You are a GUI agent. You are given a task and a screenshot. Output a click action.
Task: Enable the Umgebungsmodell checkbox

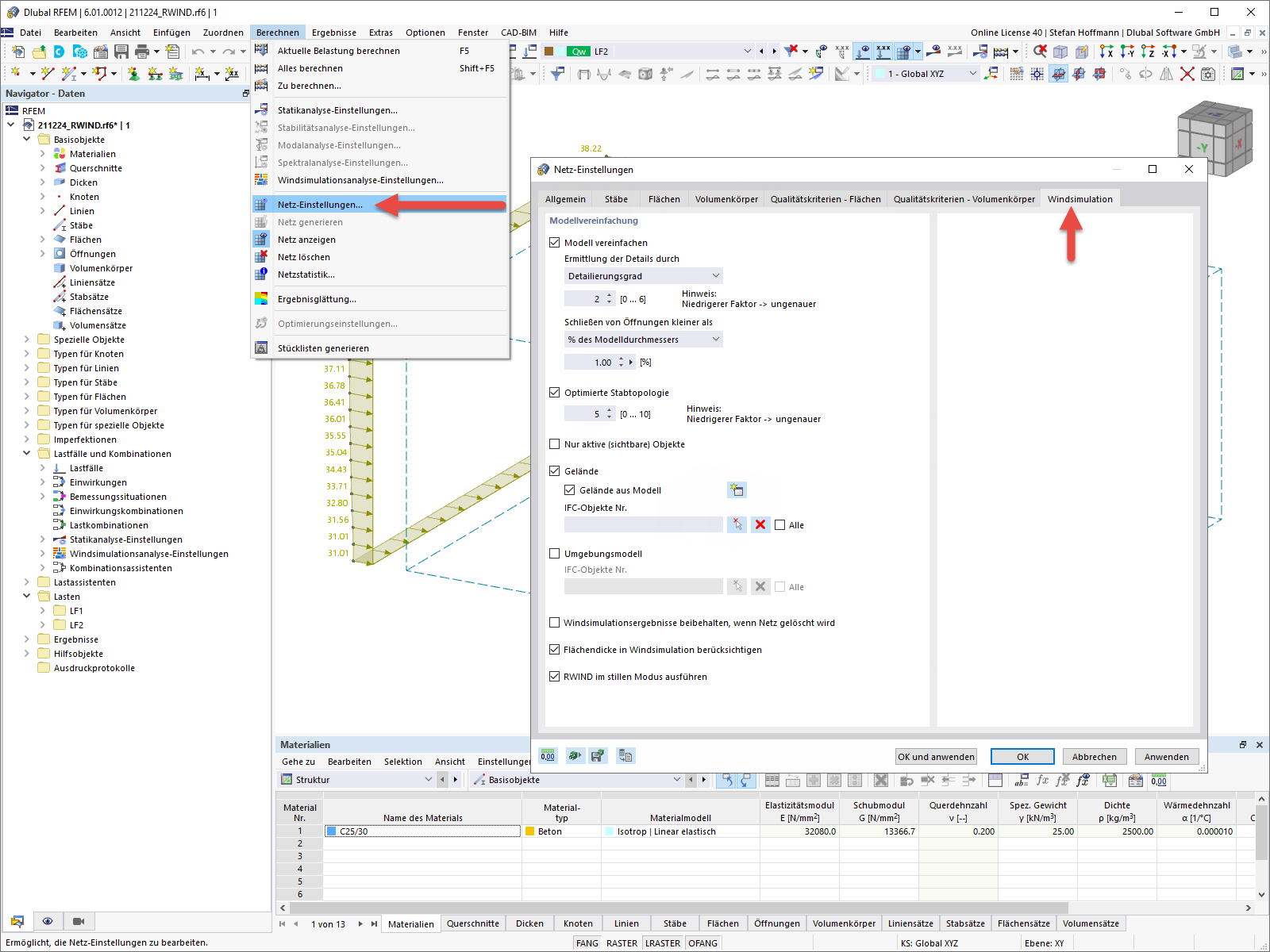coord(555,553)
